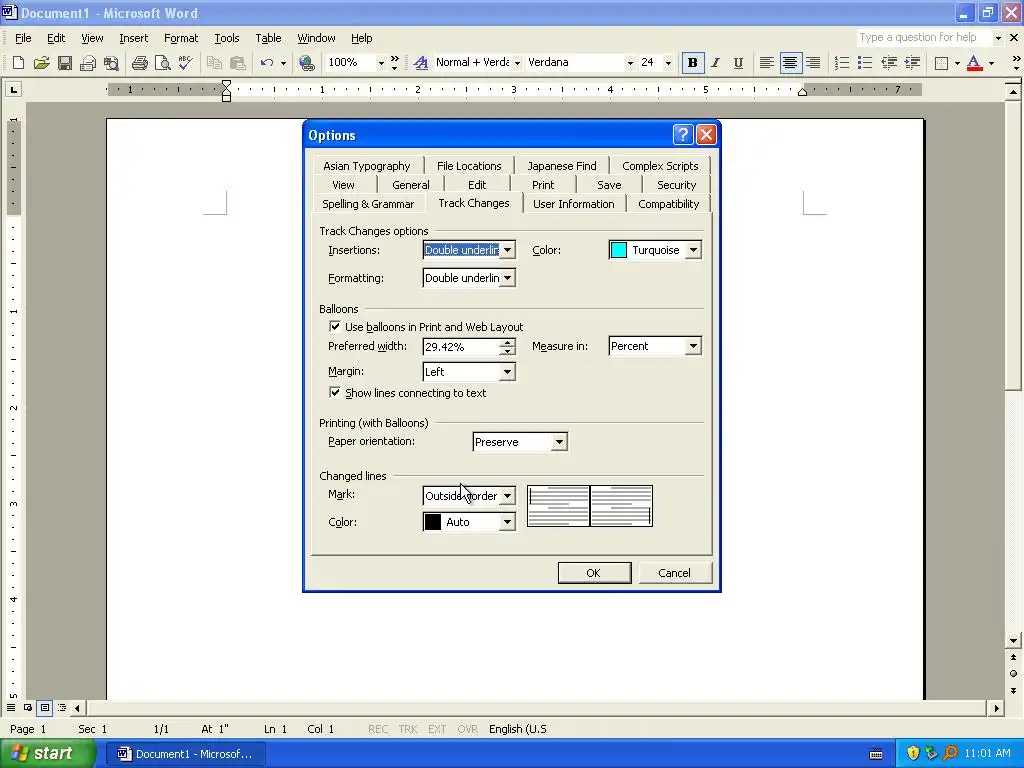
Task: Switch to the Security tab
Action: pos(676,185)
